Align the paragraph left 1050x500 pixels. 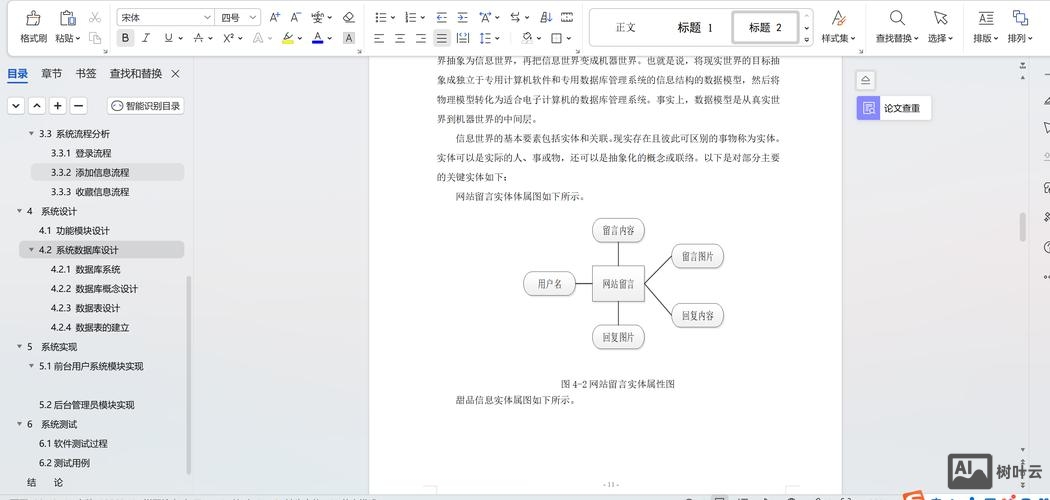[x=379, y=38]
